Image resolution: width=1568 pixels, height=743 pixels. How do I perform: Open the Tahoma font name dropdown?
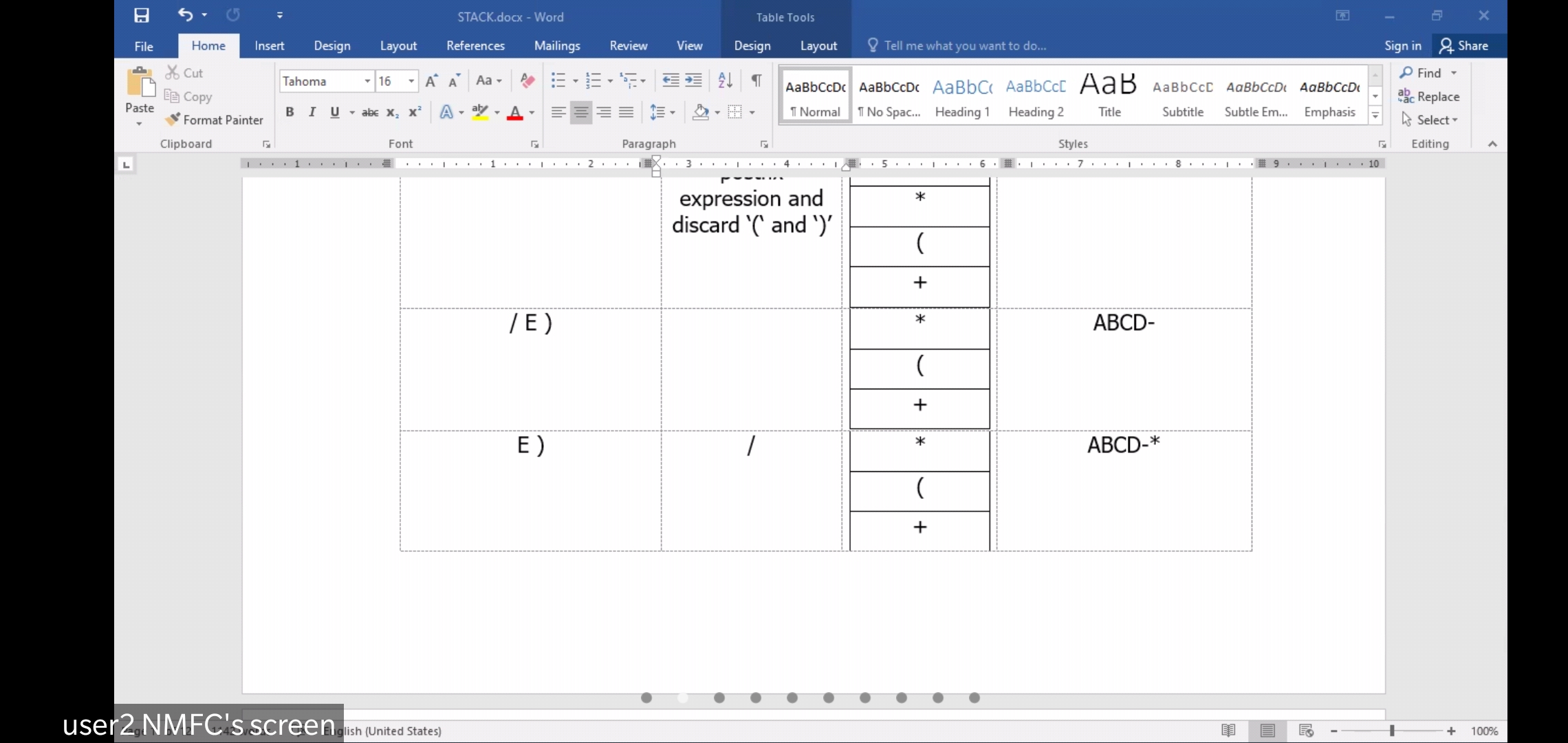(x=367, y=81)
